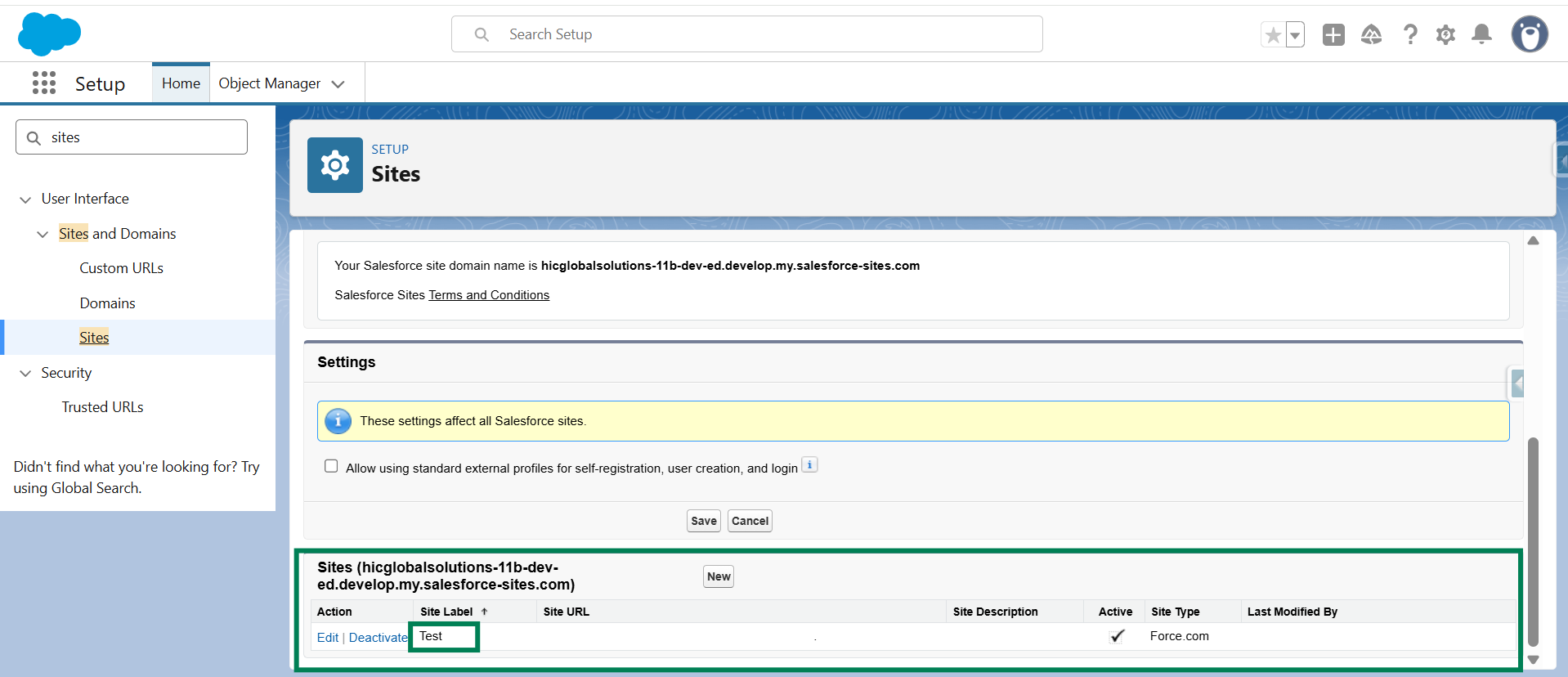Click the Active column header
This screenshot has width=1568, height=677.
(x=1116, y=612)
